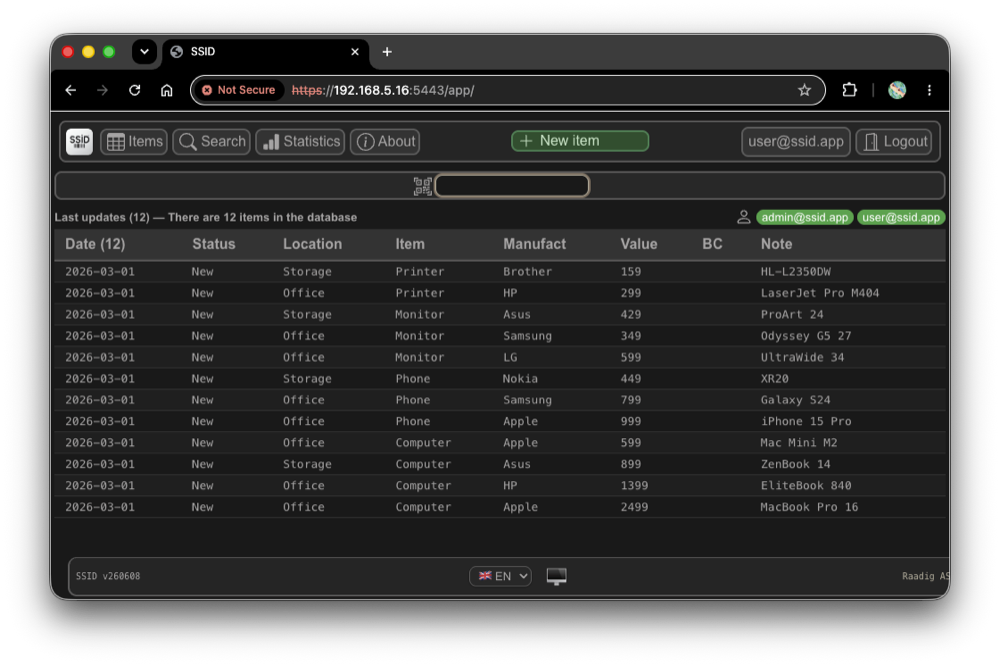
Task: Select the UltraWide 34 note
Action: tap(802, 357)
